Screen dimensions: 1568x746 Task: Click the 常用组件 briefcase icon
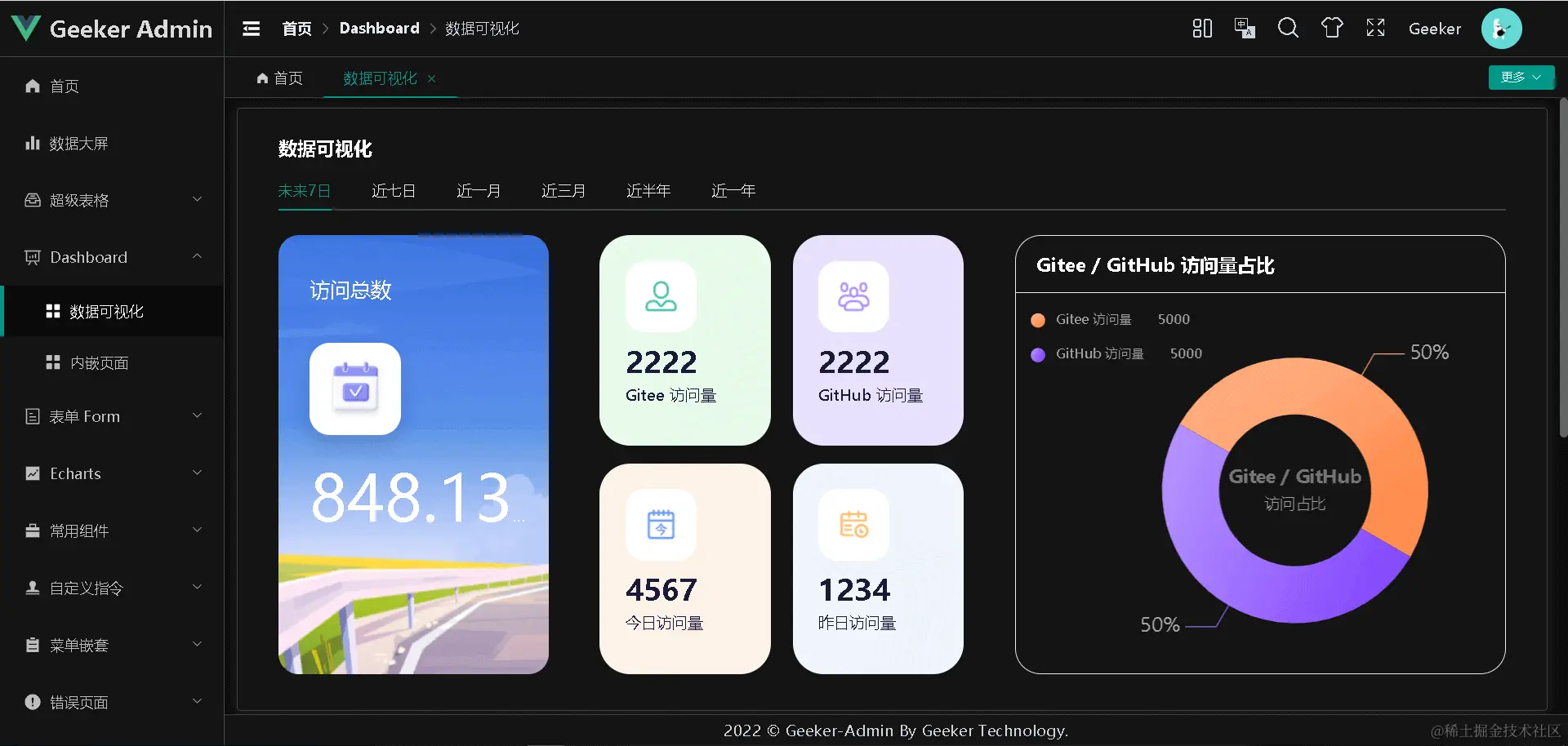pyautogui.click(x=33, y=531)
